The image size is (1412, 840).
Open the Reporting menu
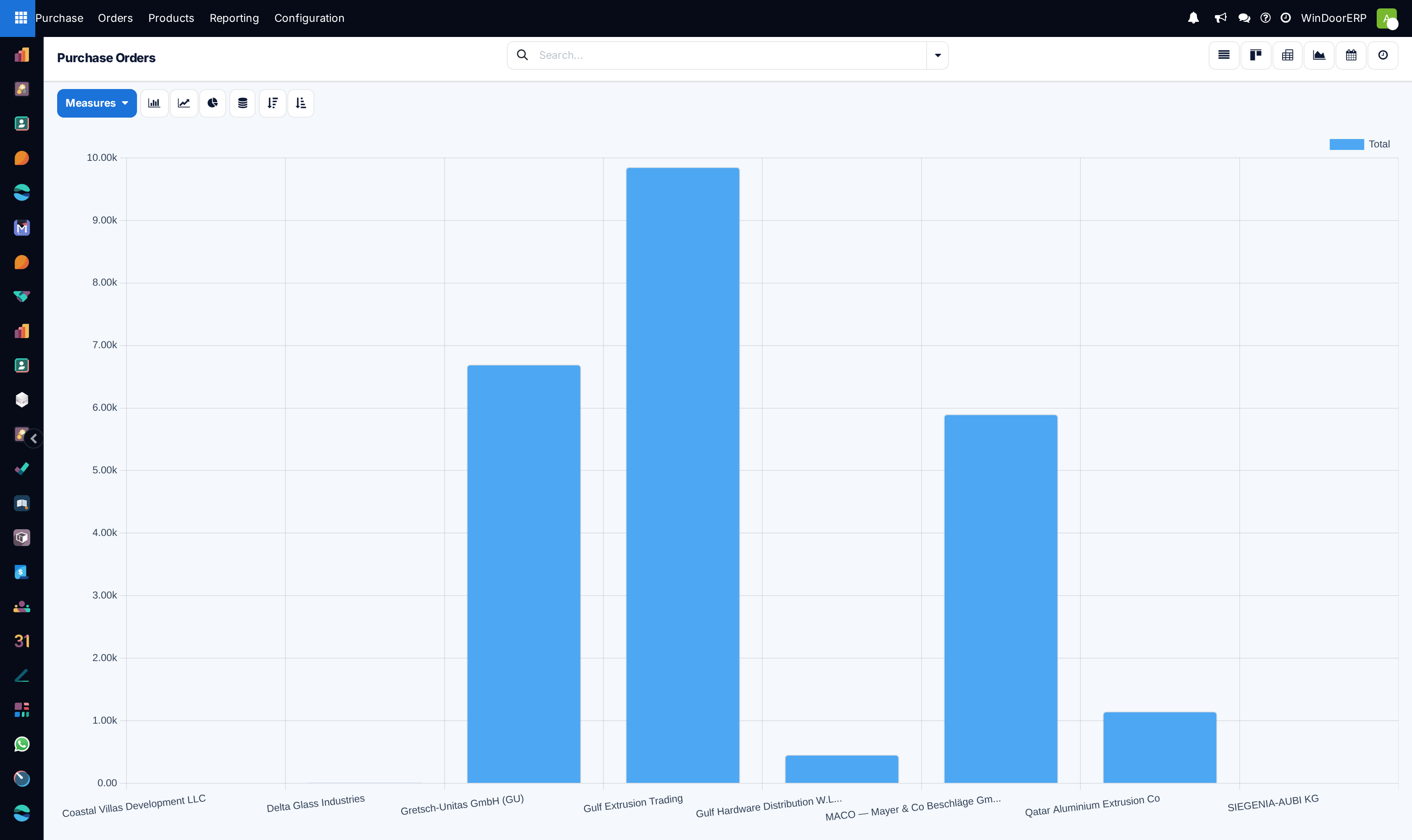(x=234, y=18)
